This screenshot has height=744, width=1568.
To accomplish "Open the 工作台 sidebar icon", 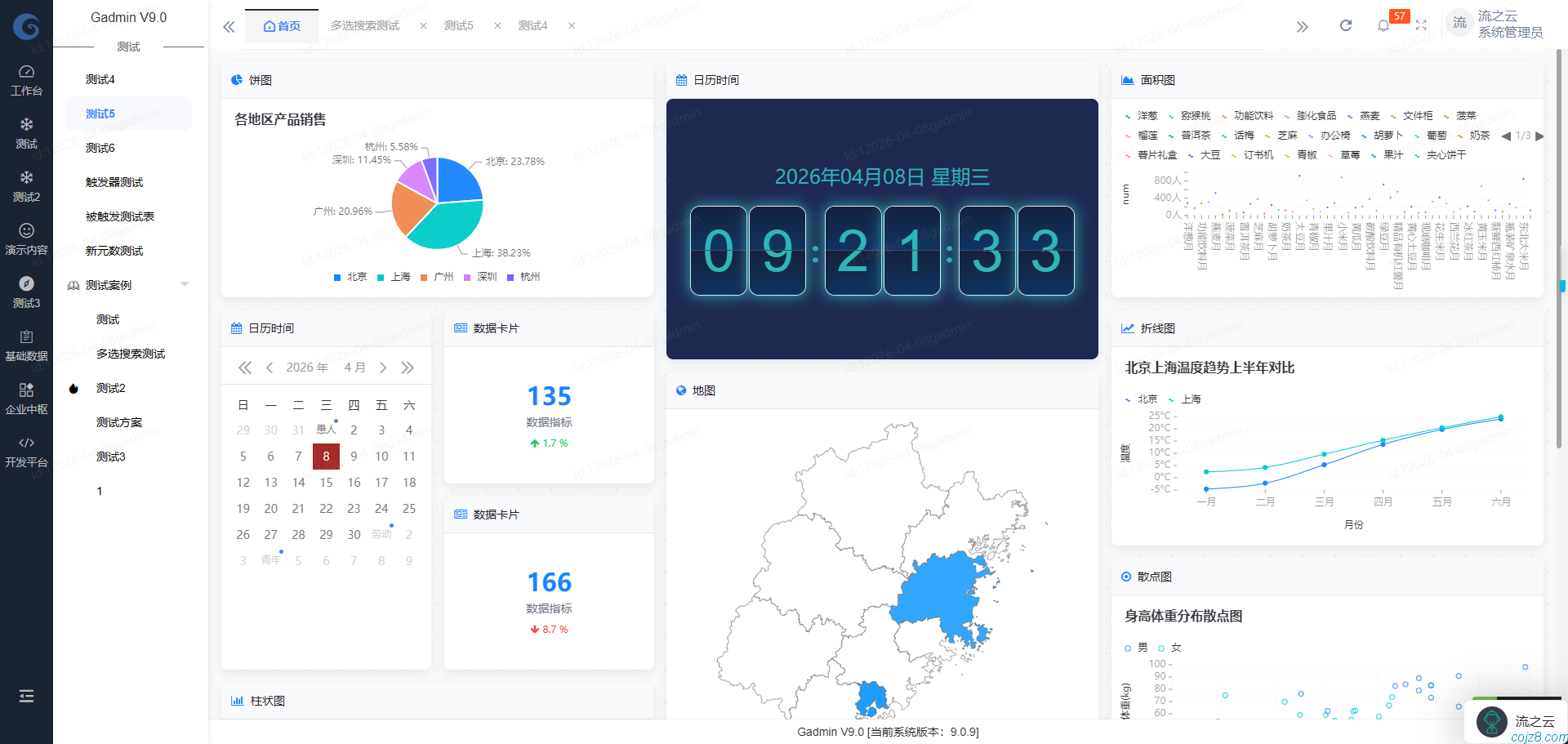I will pyautogui.click(x=27, y=79).
